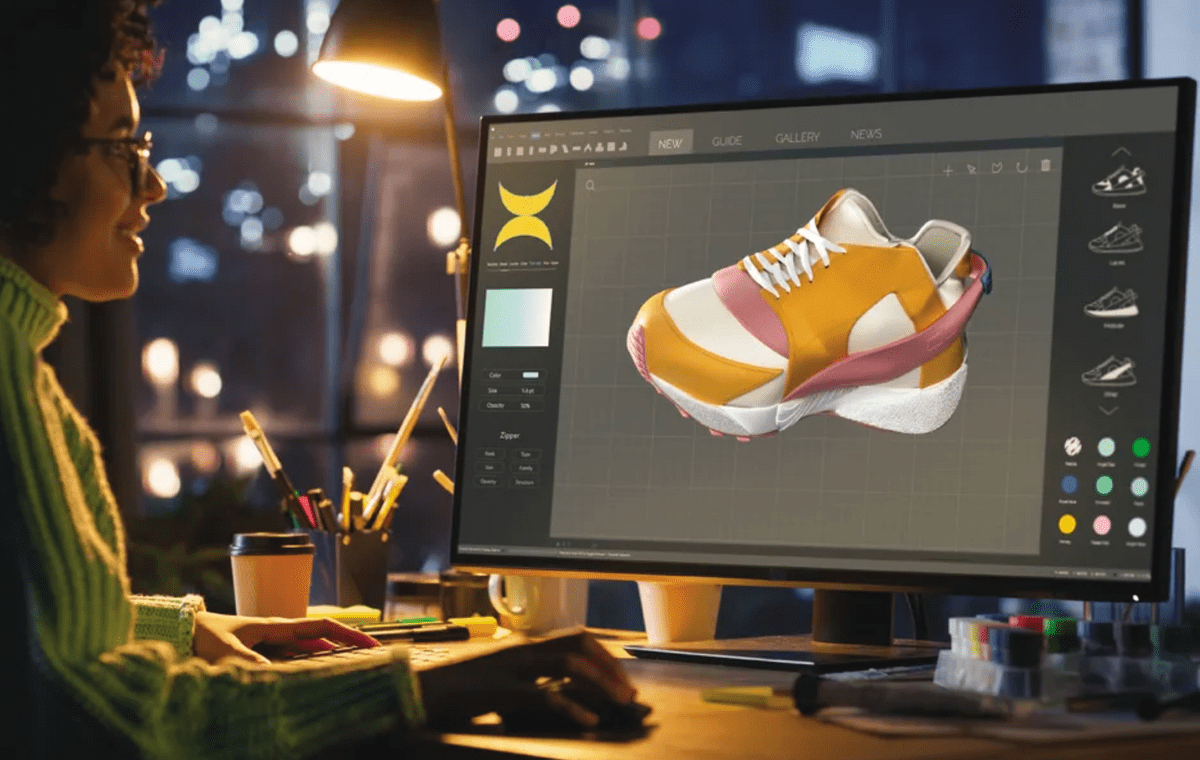Click the Opacity button under Zipper
Viewport: 1200px width, 760px height.
tap(488, 481)
